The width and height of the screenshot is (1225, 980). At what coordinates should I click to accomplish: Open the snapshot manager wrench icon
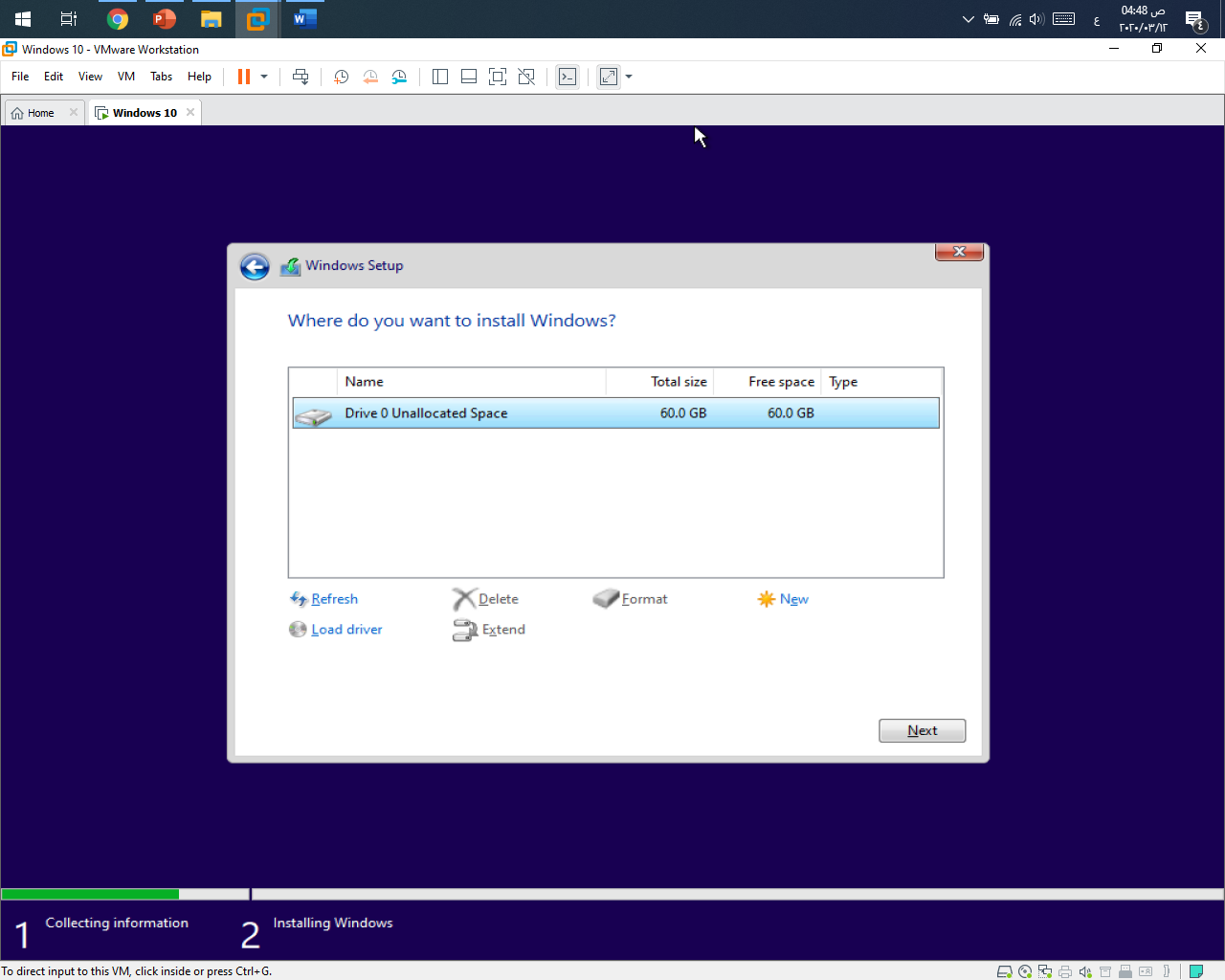tap(399, 77)
